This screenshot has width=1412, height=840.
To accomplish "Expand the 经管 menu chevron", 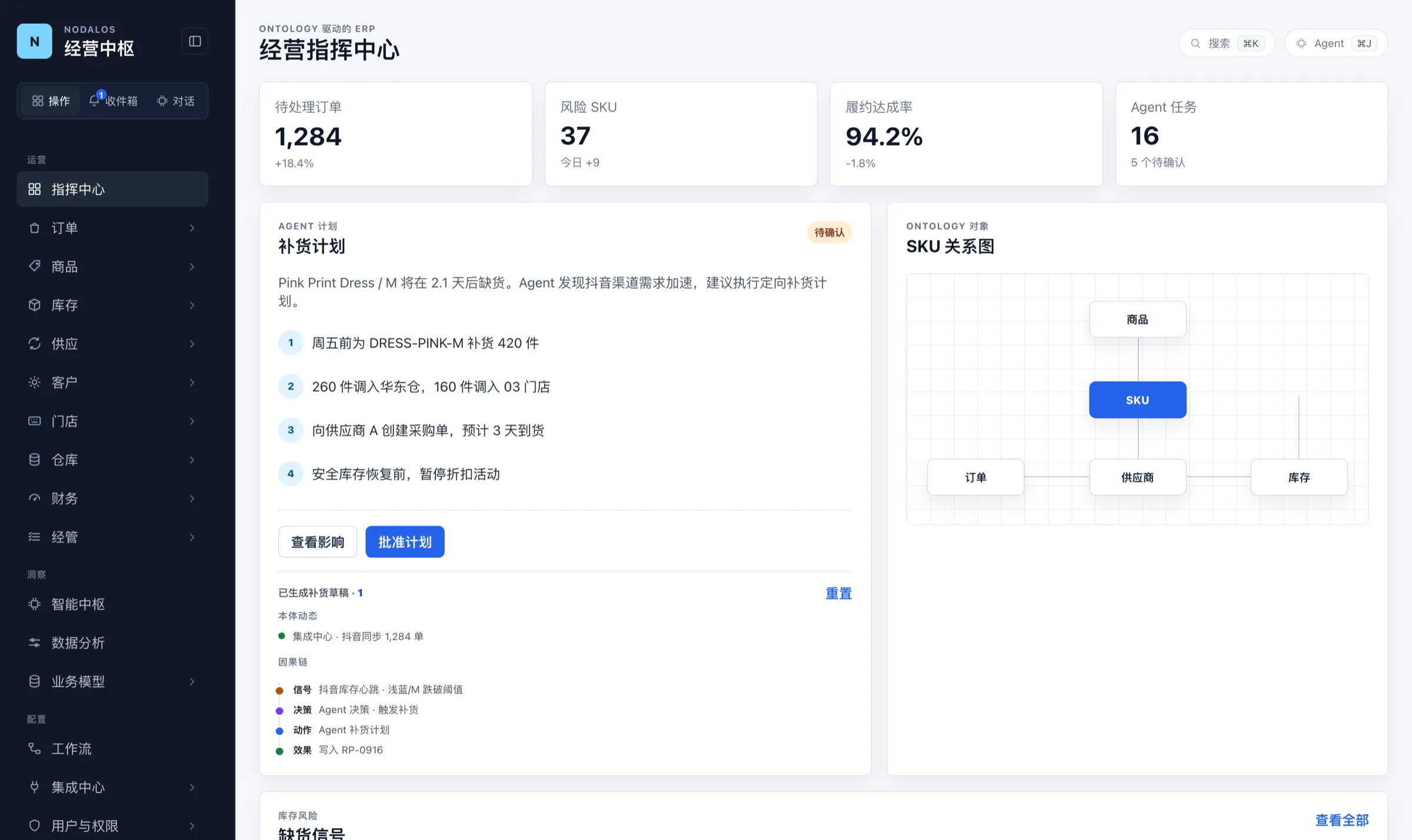I will pyautogui.click(x=192, y=536).
